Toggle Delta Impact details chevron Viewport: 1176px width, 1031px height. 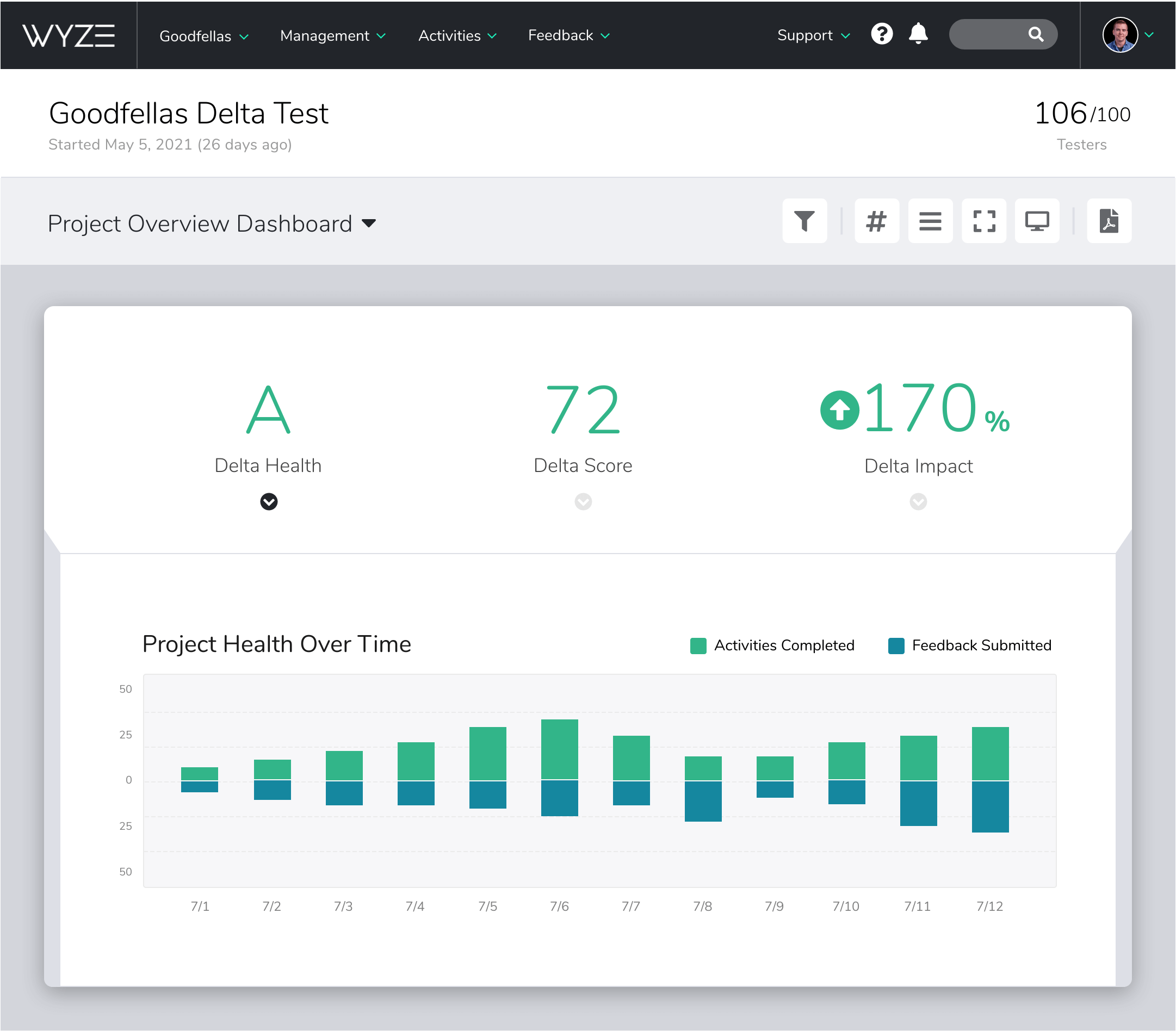pos(918,501)
